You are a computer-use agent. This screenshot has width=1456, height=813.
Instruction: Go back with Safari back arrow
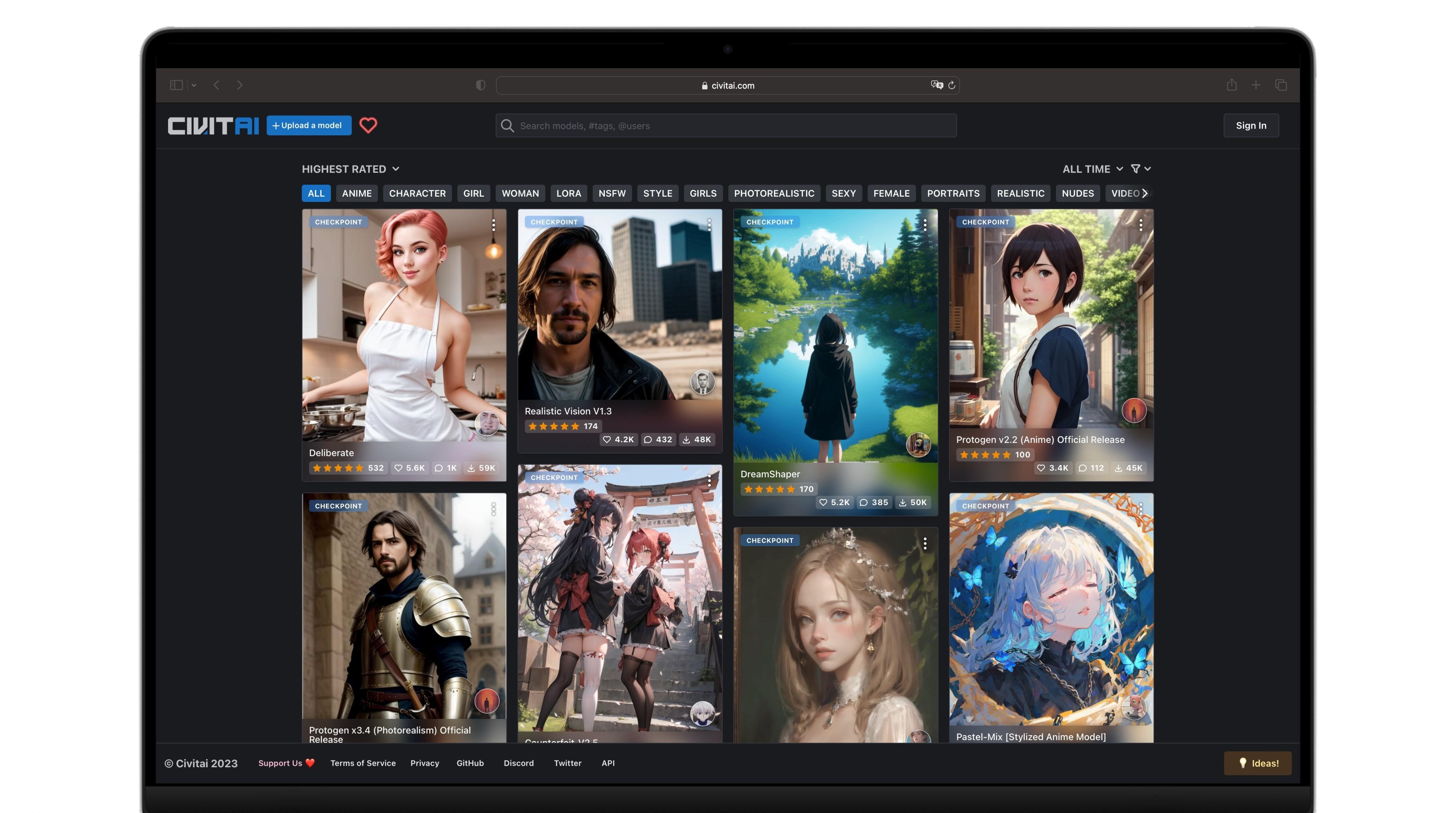point(216,85)
